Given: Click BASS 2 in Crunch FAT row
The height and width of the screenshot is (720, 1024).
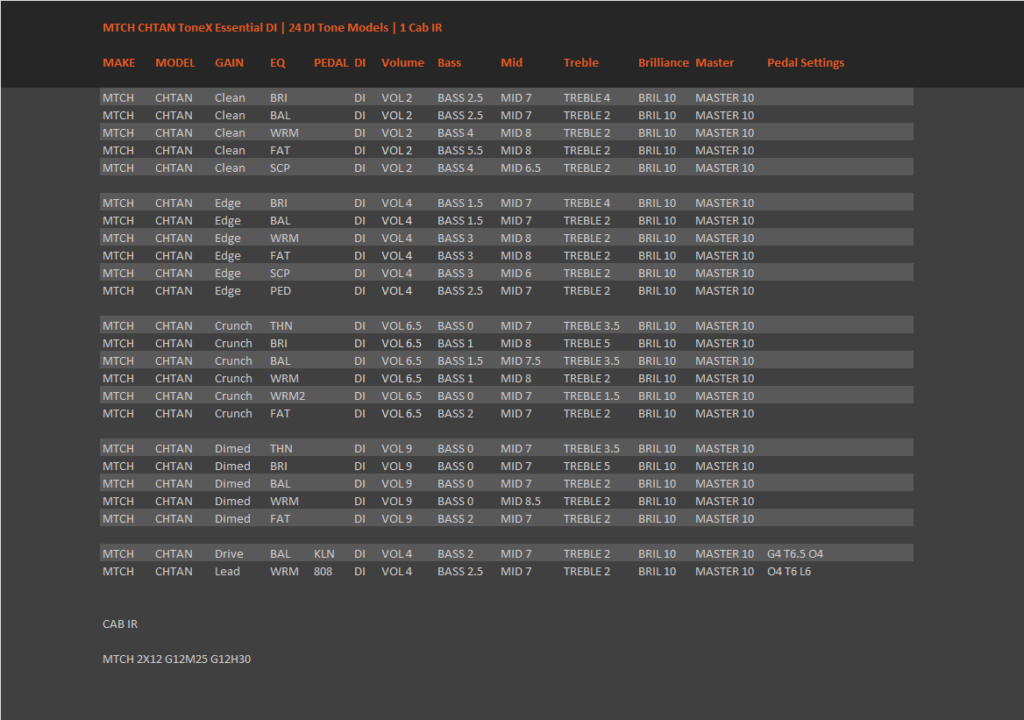Looking at the screenshot, I should 455,415.
